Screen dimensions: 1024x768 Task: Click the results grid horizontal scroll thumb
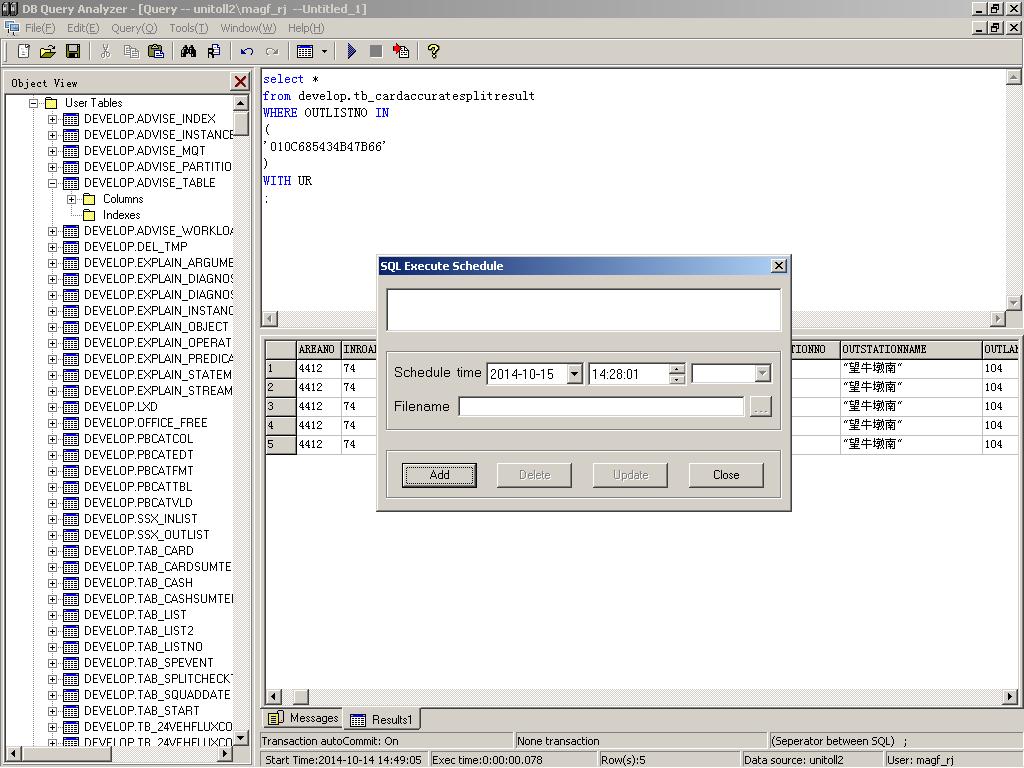pos(300,696)
